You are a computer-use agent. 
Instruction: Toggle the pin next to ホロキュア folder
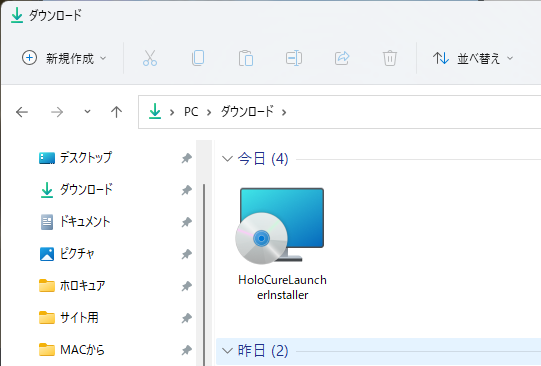[x=187, y=286]
